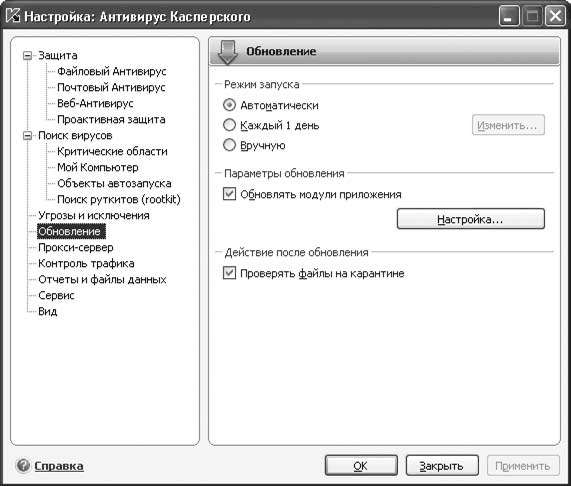This screenshot has width=571, height=486.
Task: Click the Обновление download arrow icon
Action: coord(228,52)
